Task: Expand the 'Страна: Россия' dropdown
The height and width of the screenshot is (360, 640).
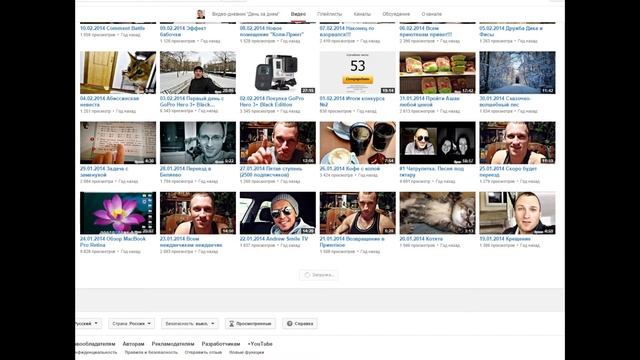Action: [x=131, y=324]
